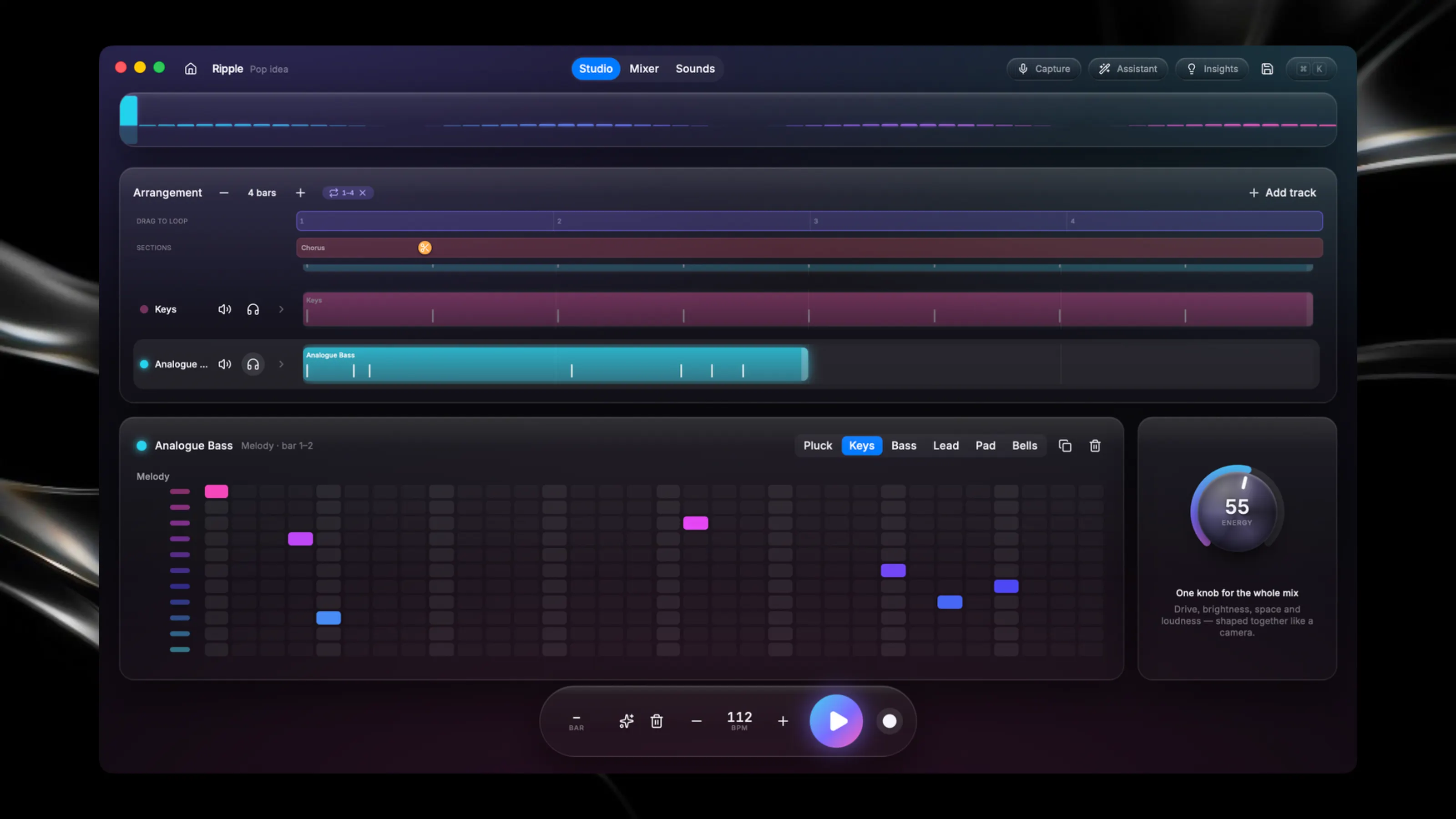
Task: Open the command palette shortcut button
Action: pyautogui.click(x=1311, y=68)
